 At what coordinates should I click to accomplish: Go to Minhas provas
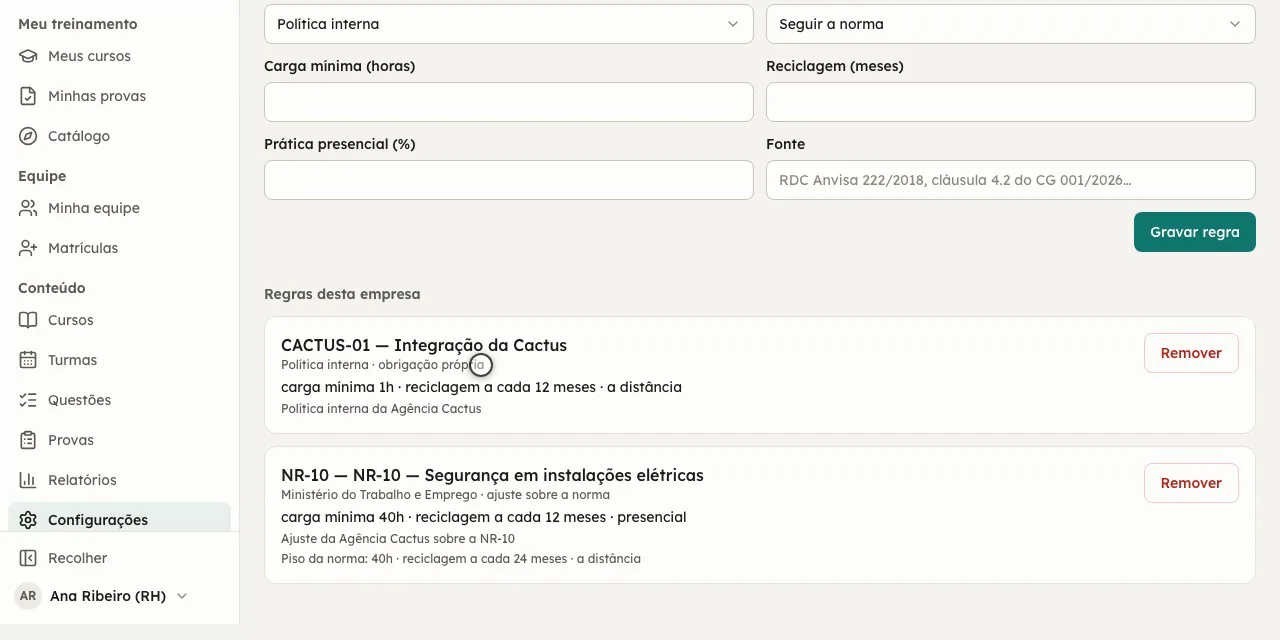point(119,96)
